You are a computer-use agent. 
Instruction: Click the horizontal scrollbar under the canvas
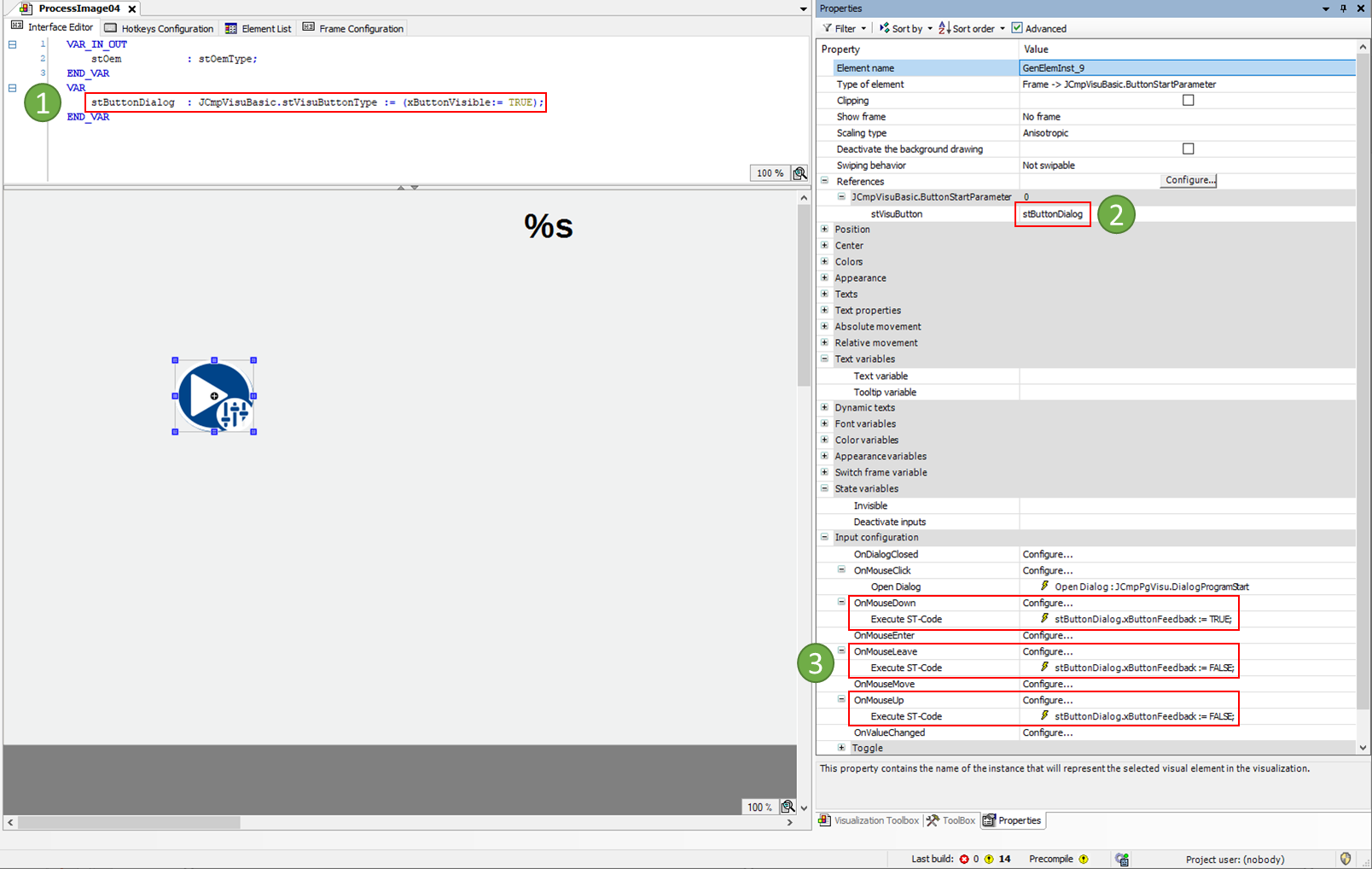(128, 823)
